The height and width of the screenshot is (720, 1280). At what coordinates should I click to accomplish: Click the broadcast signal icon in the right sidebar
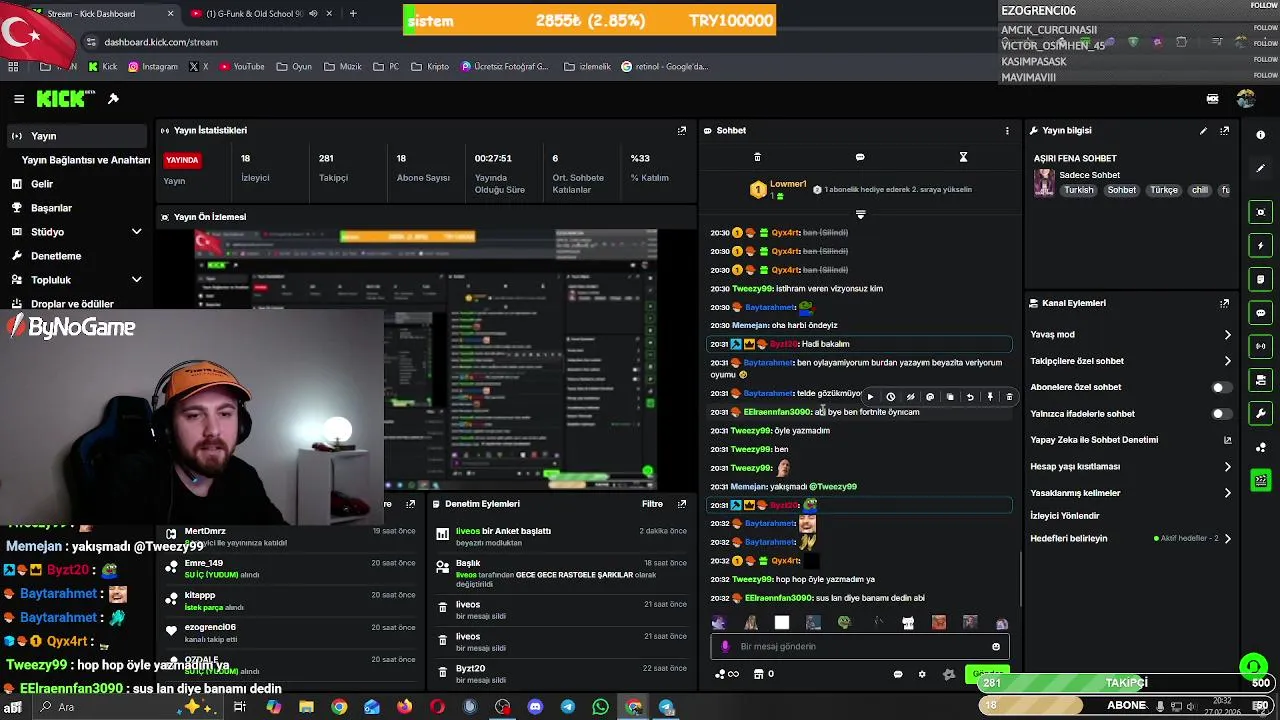[x=1260, y=346]
